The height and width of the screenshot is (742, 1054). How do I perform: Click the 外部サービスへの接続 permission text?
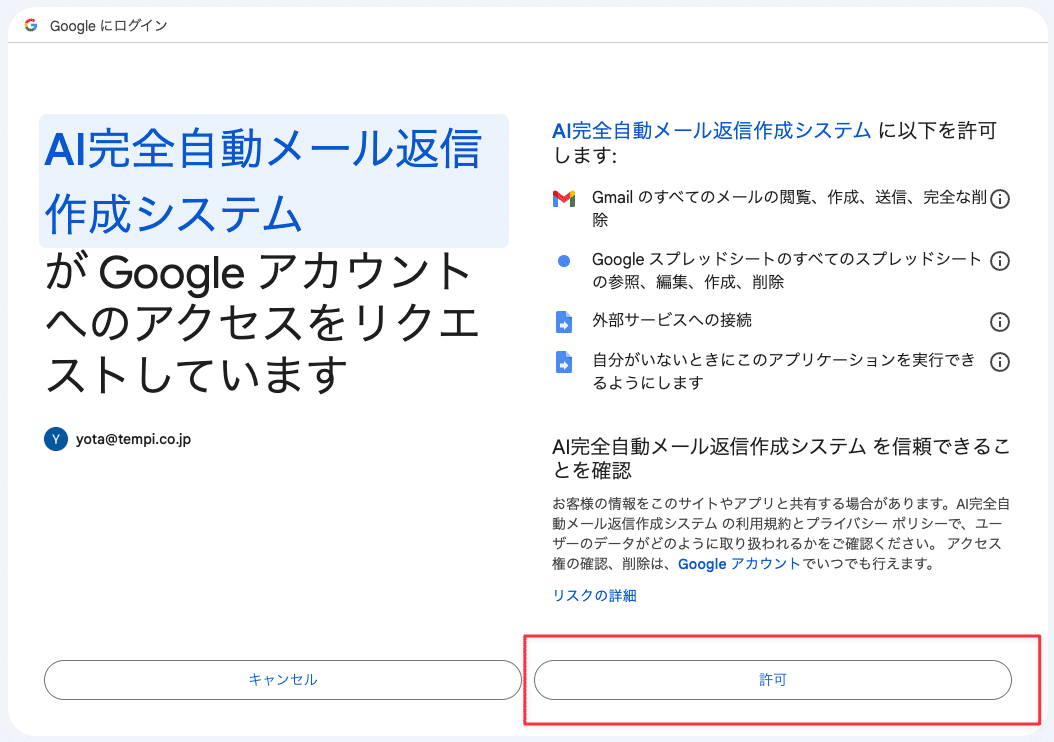(x=671, y=321)
